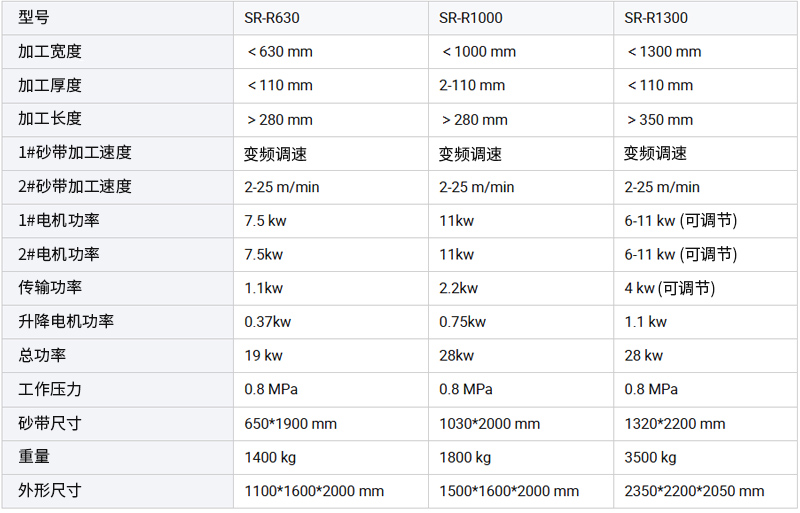Click the 总功率 row label

point(118,355)
